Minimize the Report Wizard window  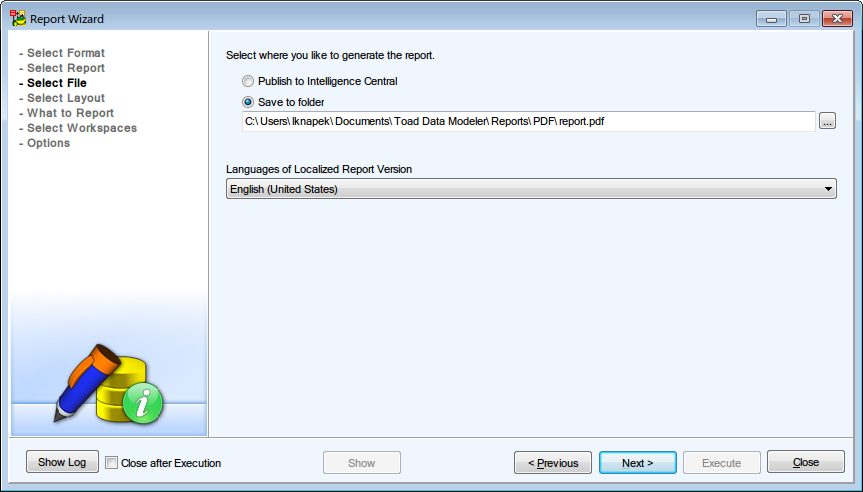[771, 18]
